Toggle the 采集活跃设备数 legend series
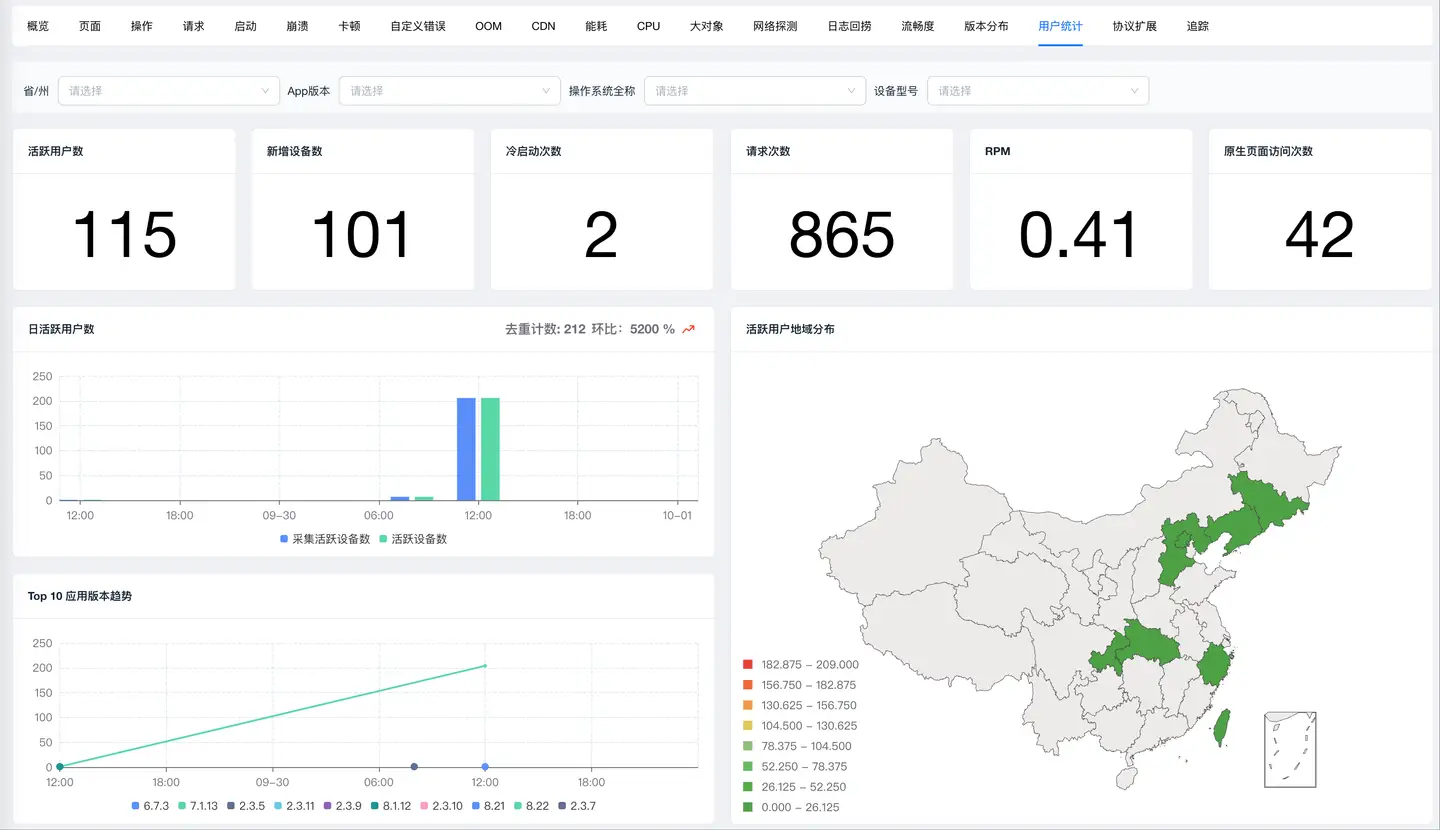 [324, 539]
